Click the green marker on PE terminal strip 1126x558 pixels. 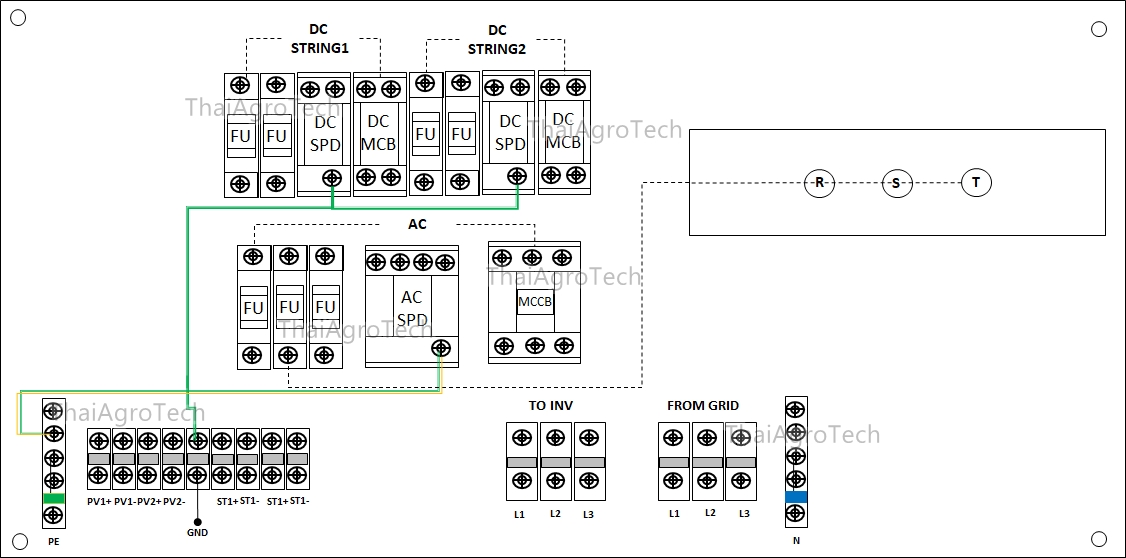[54, 498]
